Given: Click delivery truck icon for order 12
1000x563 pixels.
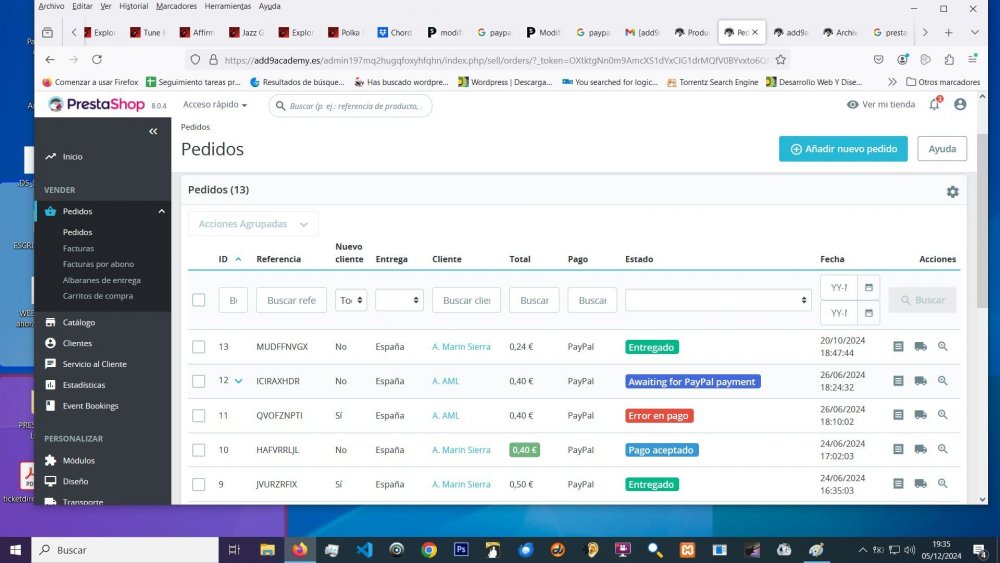Looking at the screenshot, I should [920, 381].
